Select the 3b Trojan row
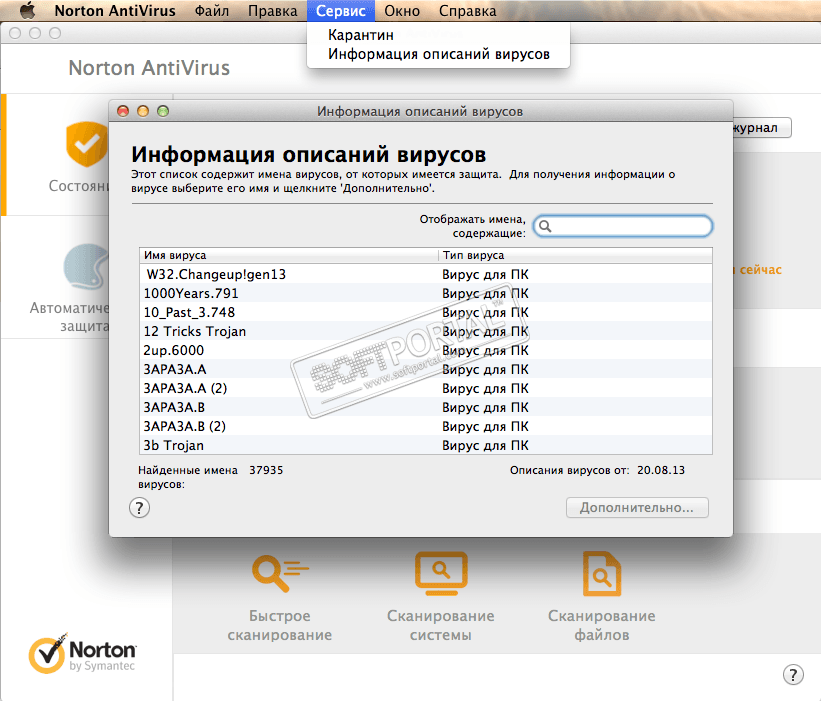The height and width of the screenshot is (701, 821). point(426,446)
